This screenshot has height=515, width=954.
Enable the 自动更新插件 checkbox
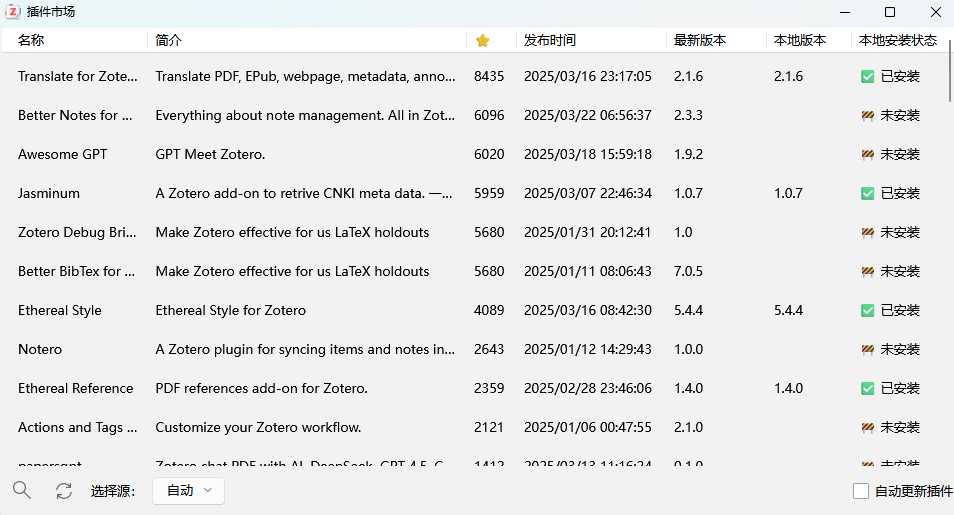click(x=861, y=491)
